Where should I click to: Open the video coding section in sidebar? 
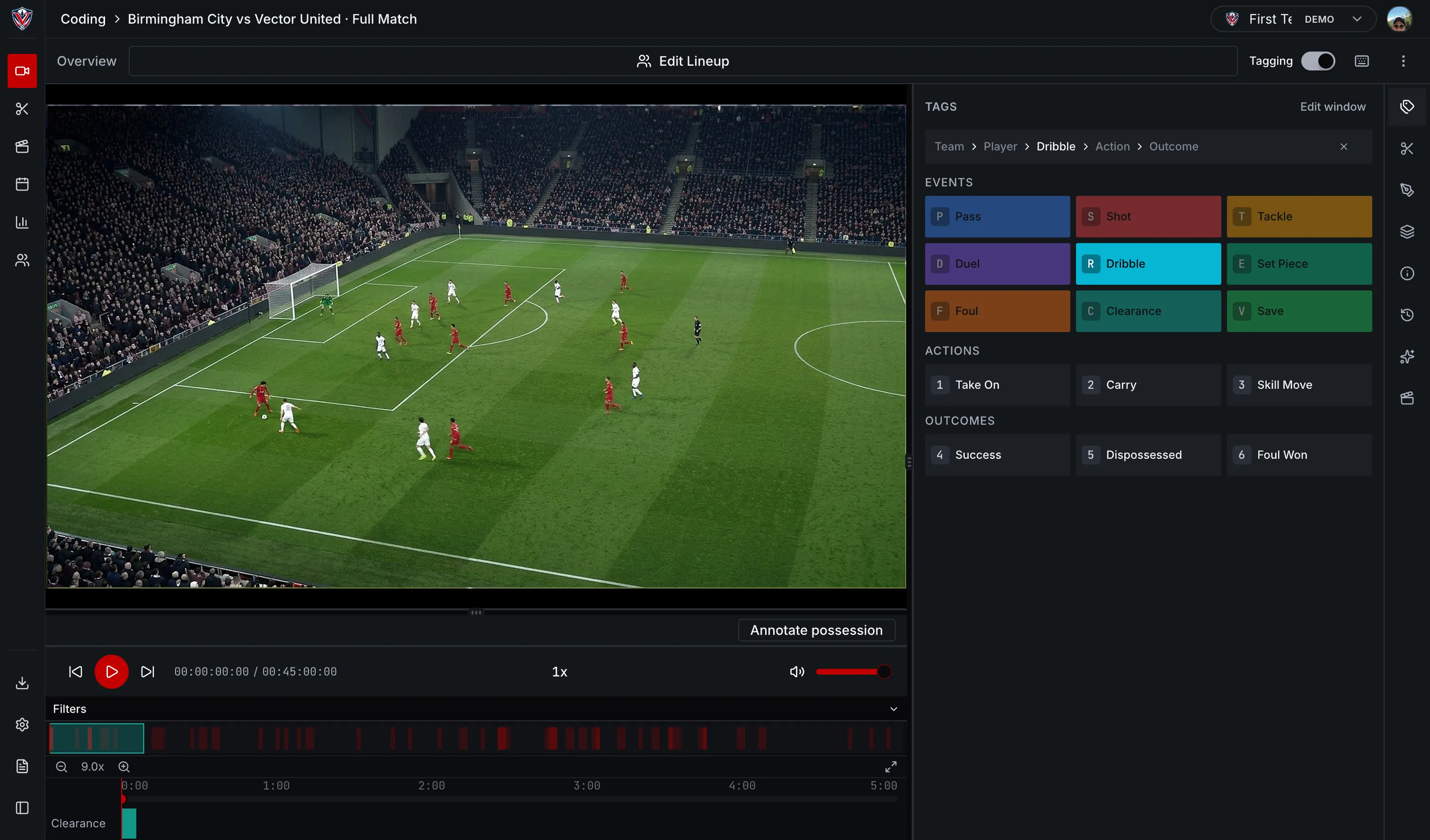point(22,71)
